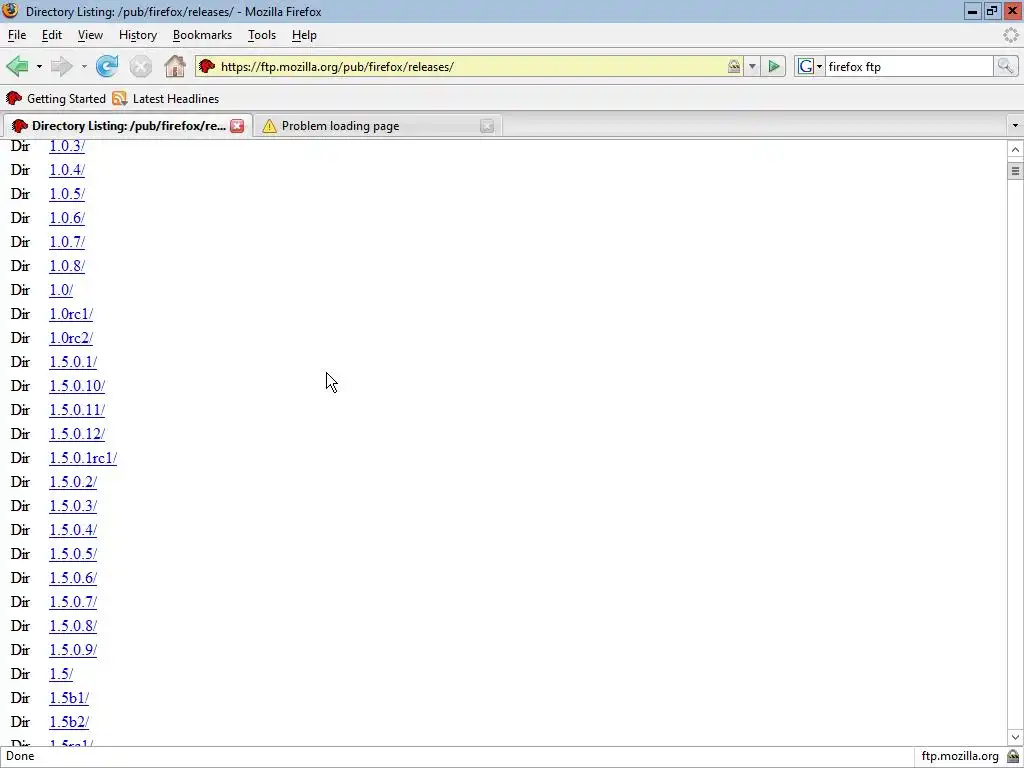The image size is (1024, 768).
Task: Open the address bar history dropdown
Action: tap(752, 66)
